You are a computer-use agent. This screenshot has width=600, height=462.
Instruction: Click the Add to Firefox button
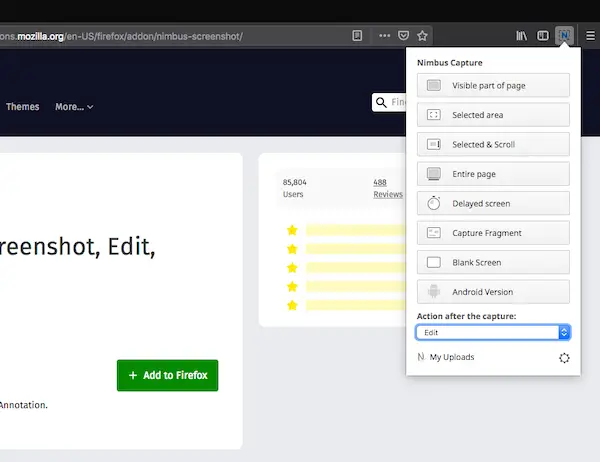click(168, 375)
